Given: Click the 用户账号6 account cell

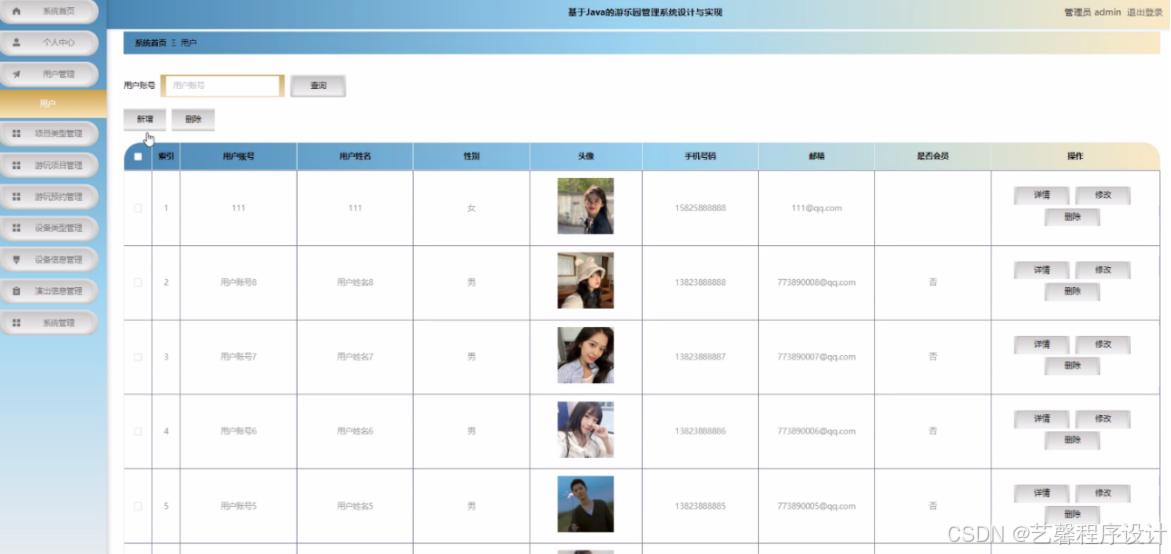Looking at the screenshot, I should (x=238, y=432).
